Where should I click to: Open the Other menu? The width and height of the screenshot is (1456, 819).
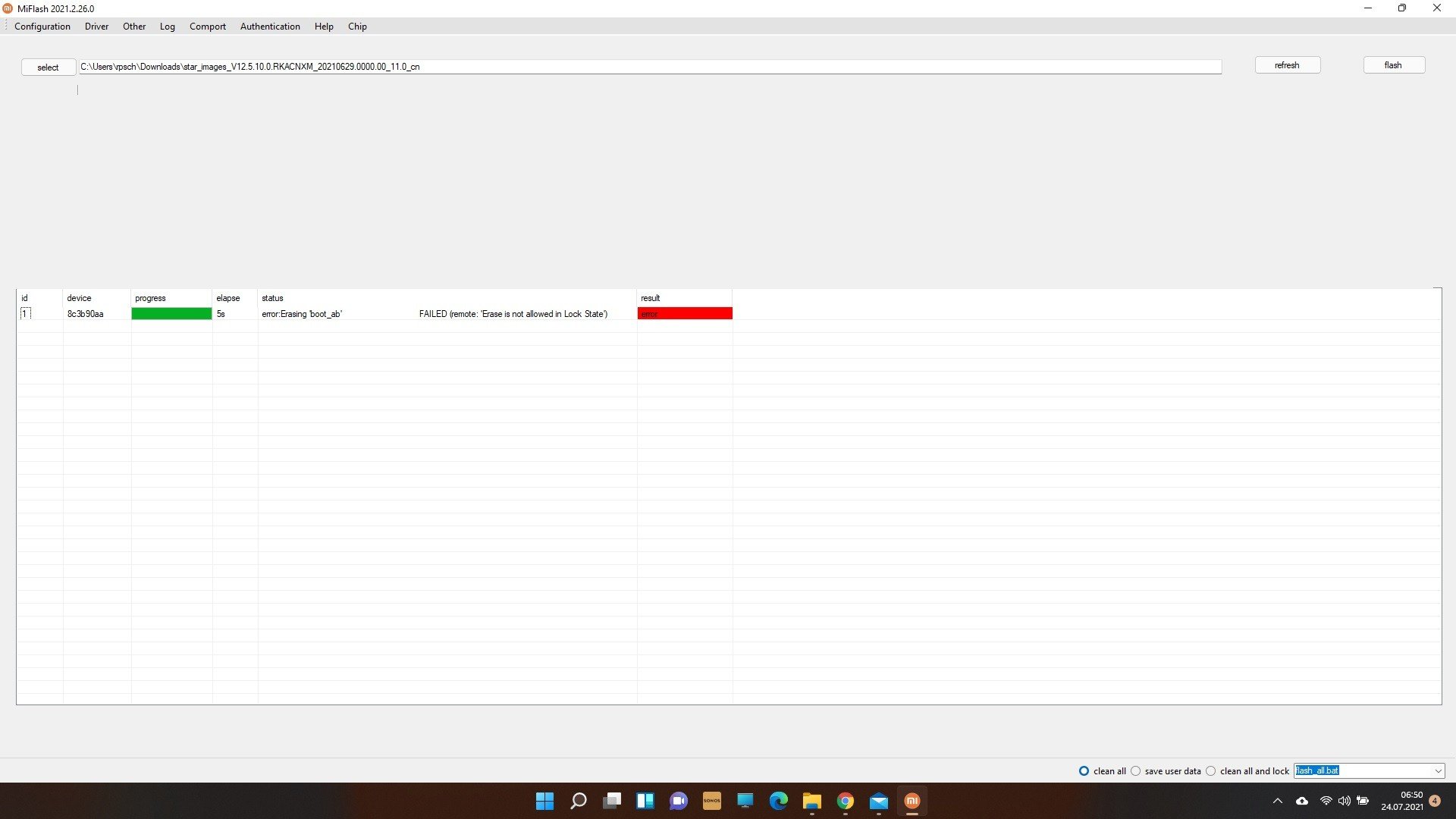pos(134,26)
